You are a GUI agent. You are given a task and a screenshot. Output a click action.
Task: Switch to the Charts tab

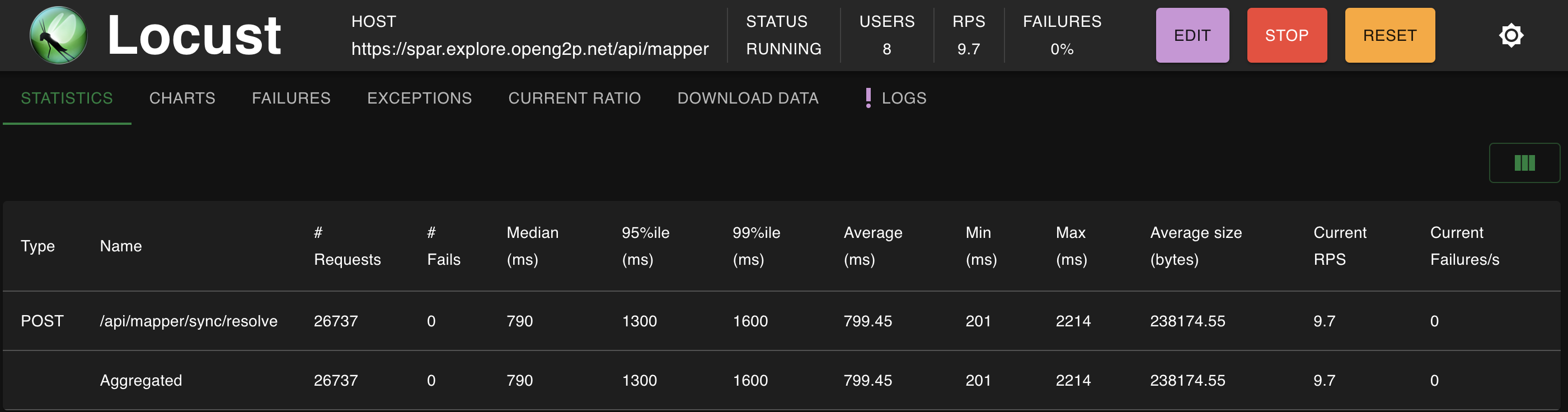pyautogui.click(x=182, y=98)
